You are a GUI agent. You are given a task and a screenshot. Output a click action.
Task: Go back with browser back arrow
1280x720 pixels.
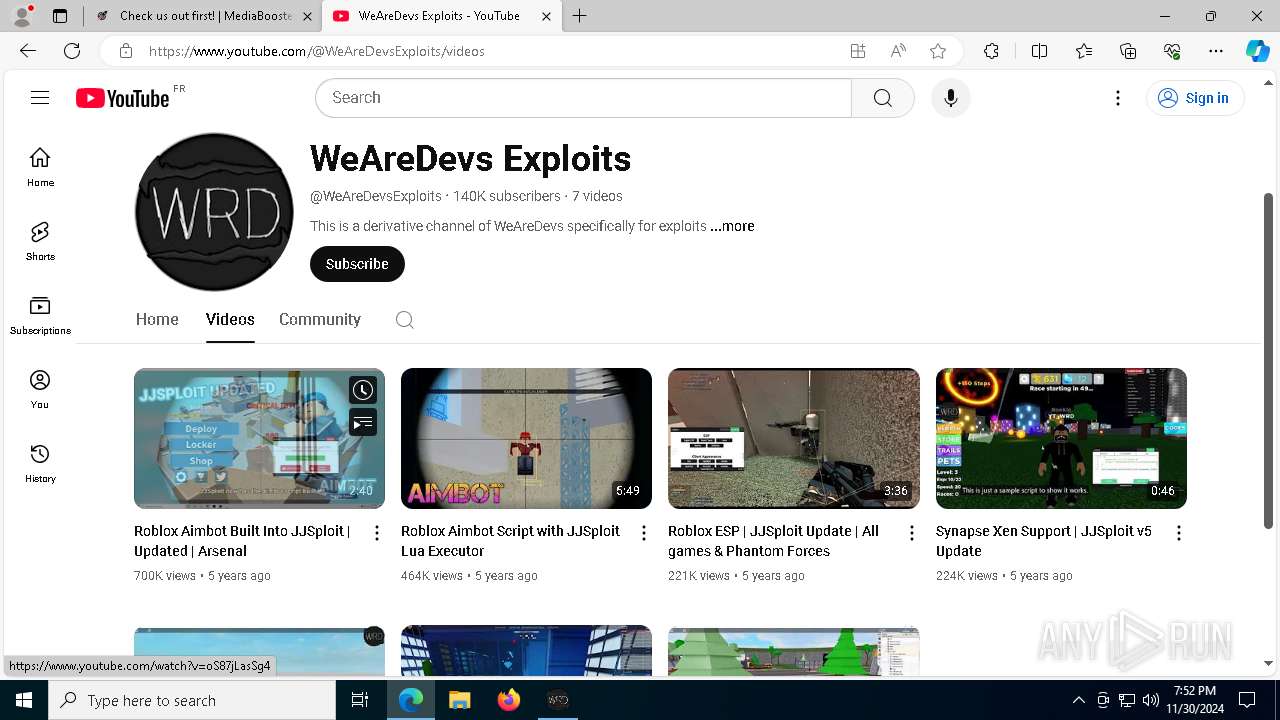[28, 51]
